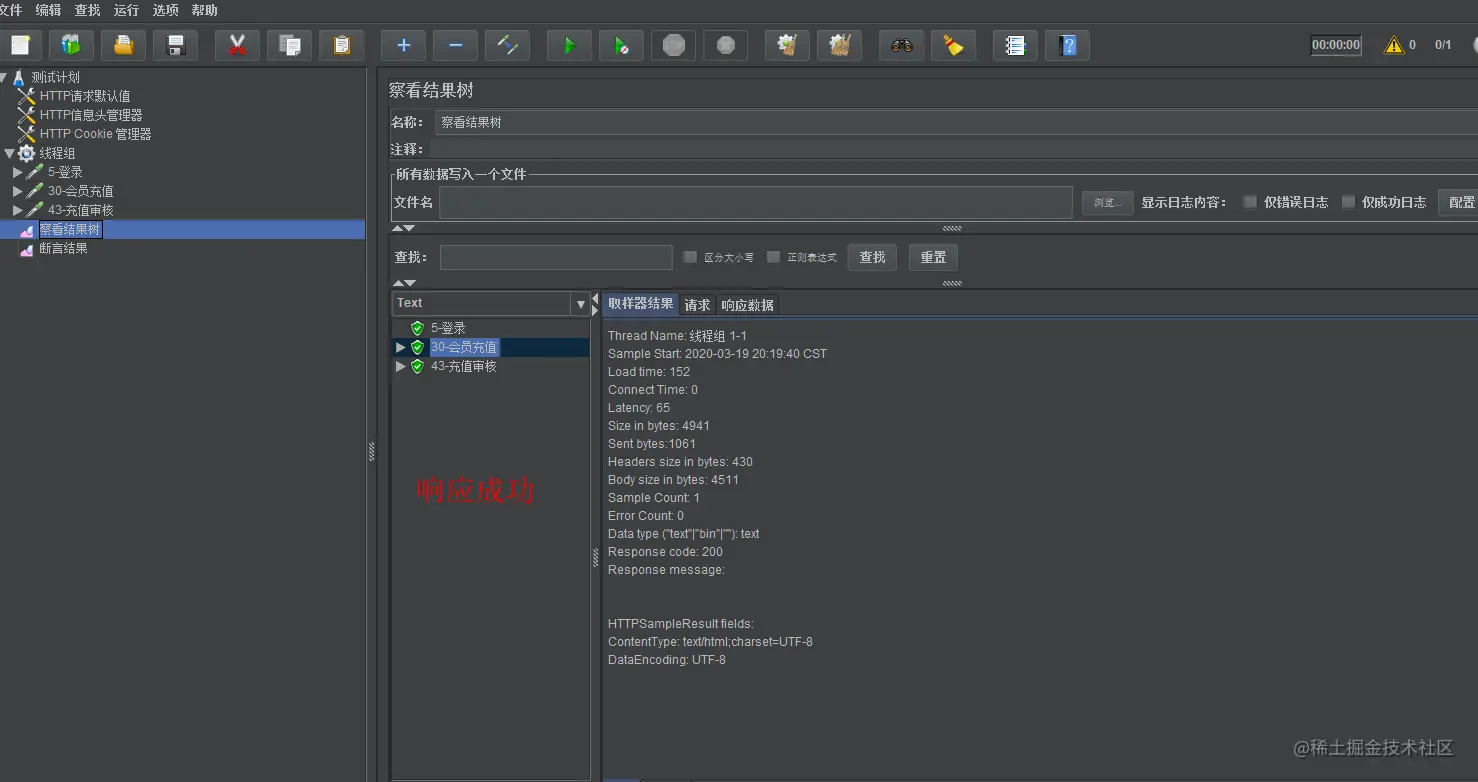Image resolution: width=1478 pixels, height=782 pixels.
Task: Click the Shutdown test icon
Action: [725, 45]
